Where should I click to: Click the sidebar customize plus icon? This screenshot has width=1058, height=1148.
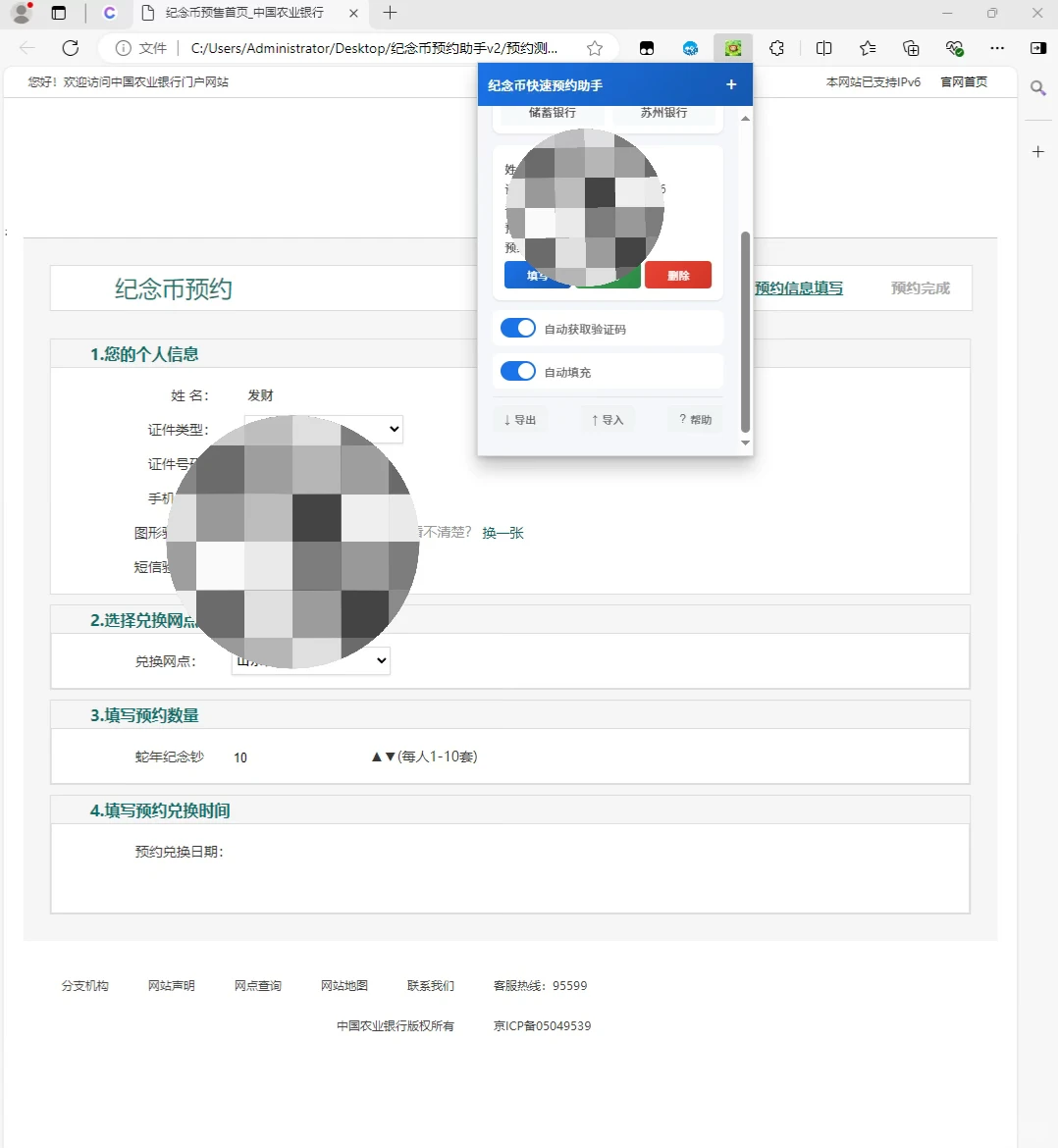coord(1037,151)
